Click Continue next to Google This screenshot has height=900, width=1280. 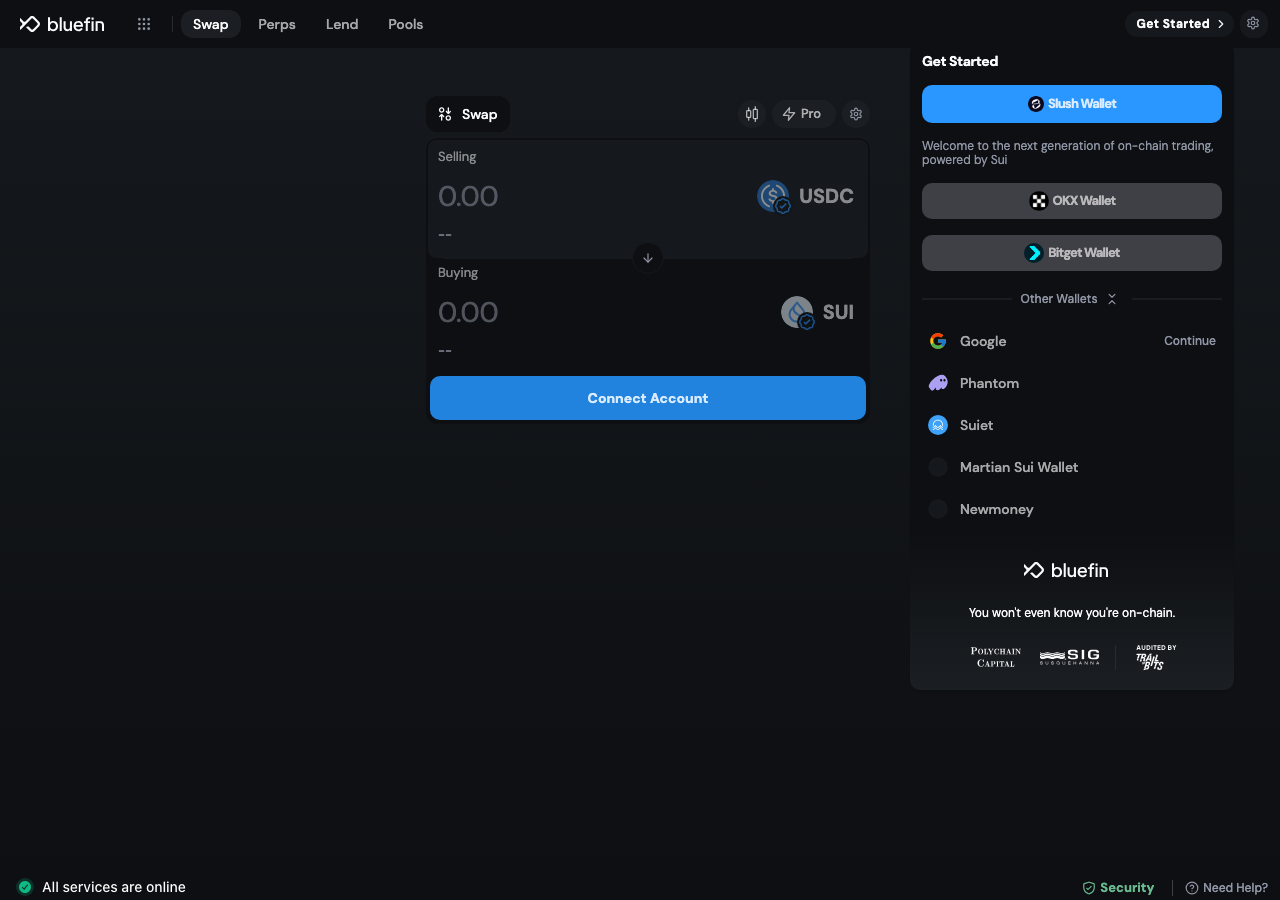pyautogui.click(x=1190, y=341)
